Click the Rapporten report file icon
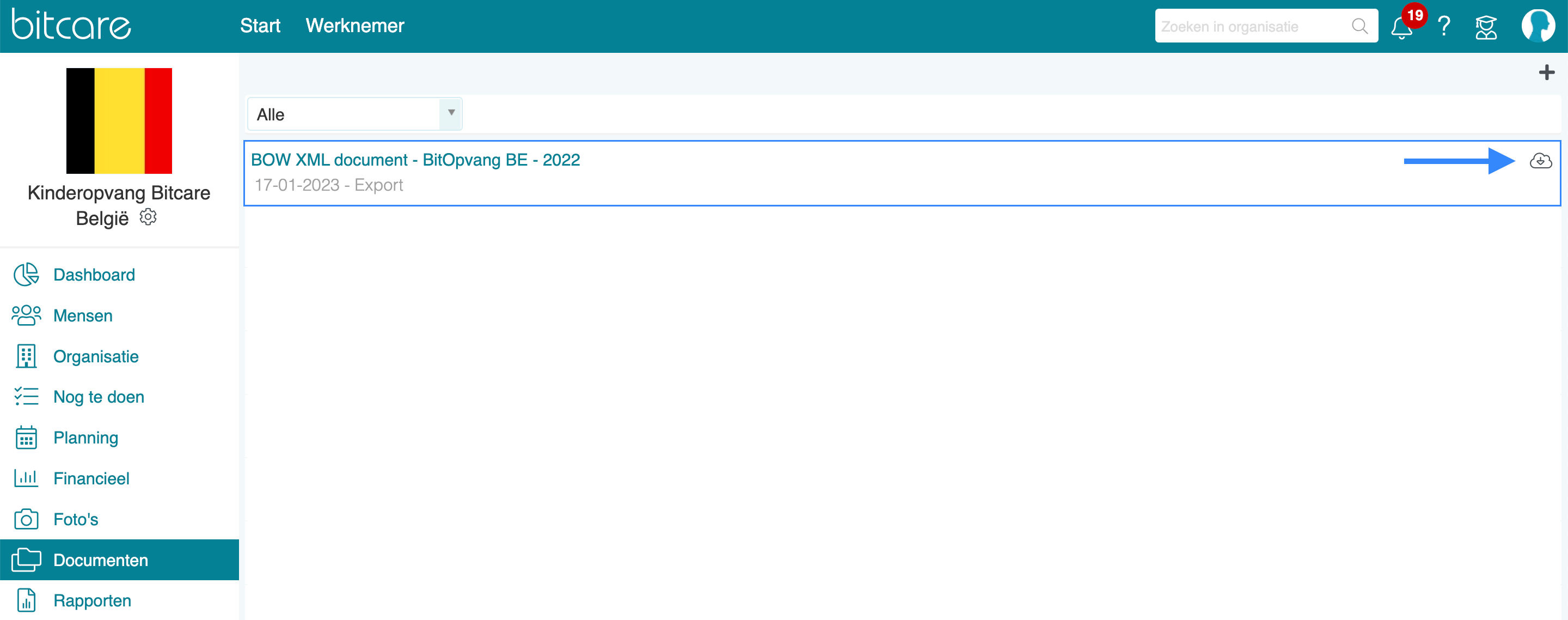The height and width of the screenshot is (620, 1568). (x=26, y=600)
